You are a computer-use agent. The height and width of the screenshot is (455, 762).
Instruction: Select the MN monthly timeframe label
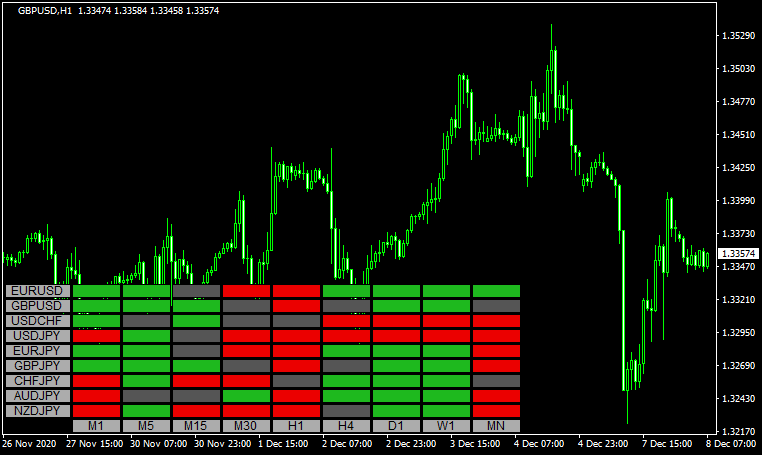click(x=496, y=426)
